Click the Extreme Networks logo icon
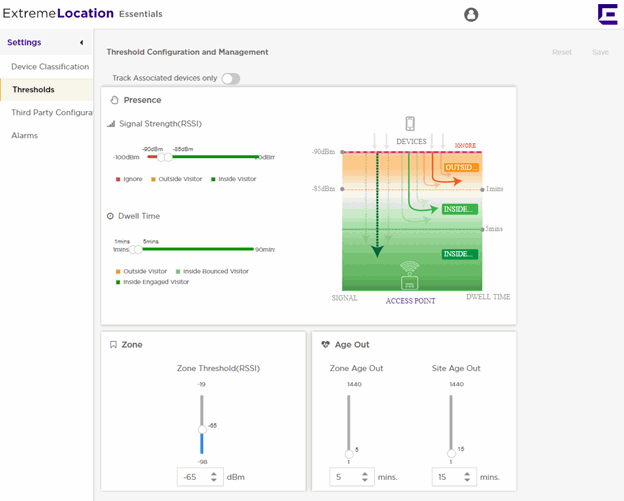The height and width of the screenshot is (501, 624). pyautogui.click(x=606, y=14)
